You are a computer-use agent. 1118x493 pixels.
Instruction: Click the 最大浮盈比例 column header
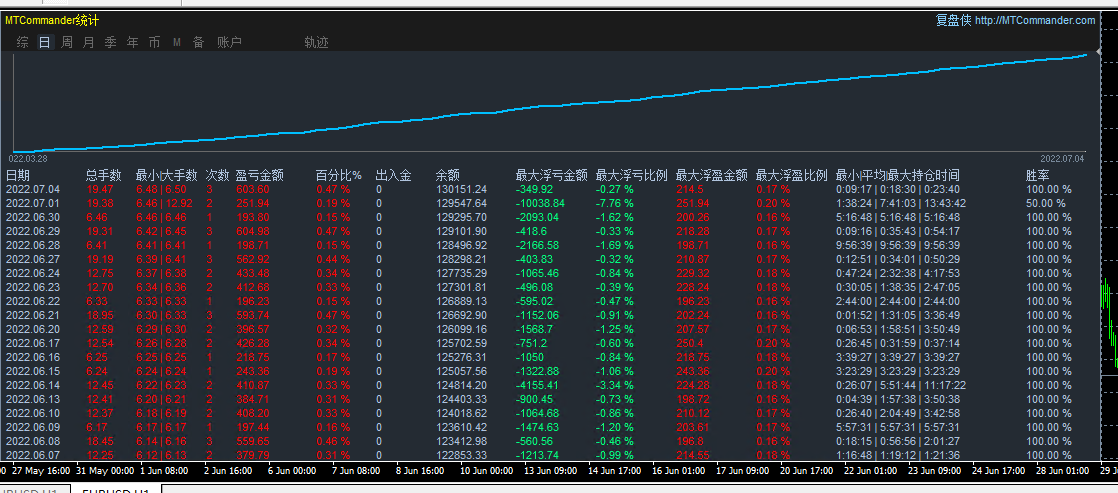791,176
